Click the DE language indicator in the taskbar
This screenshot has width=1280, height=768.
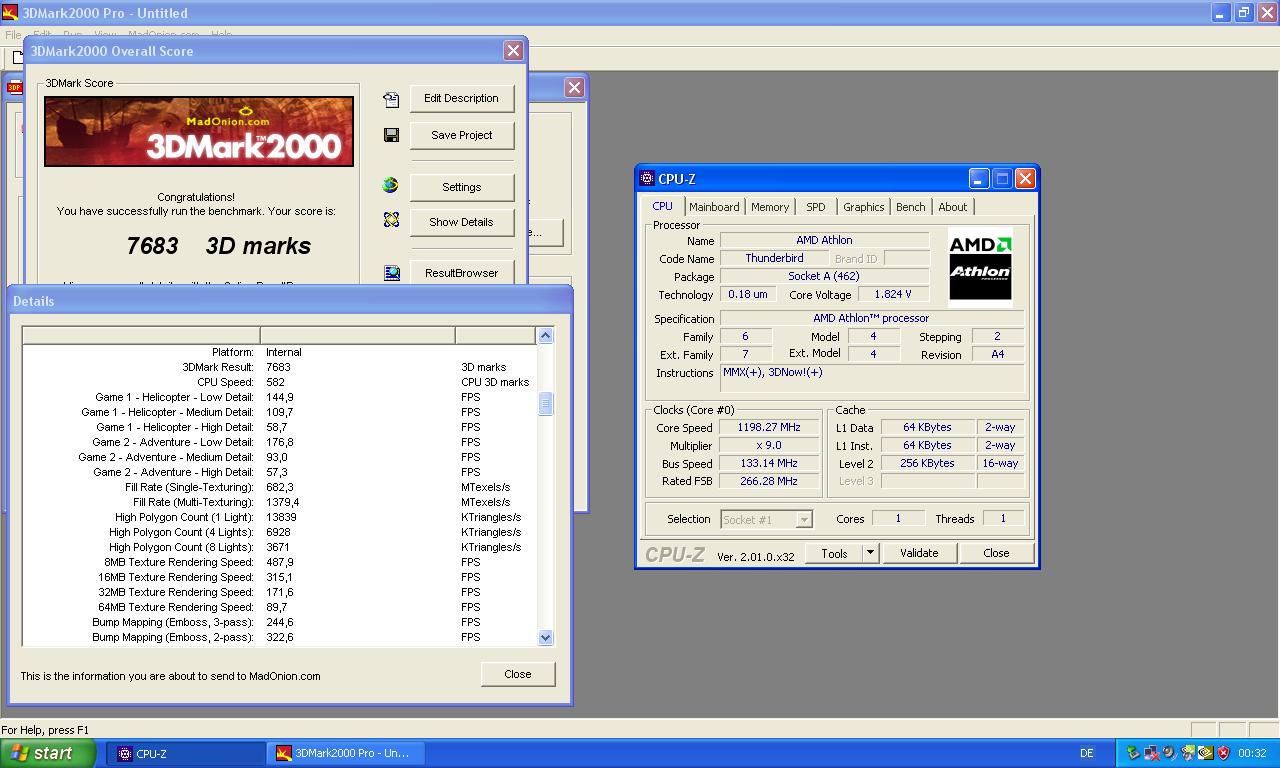pyautogui.click(x=1087, y=753)
